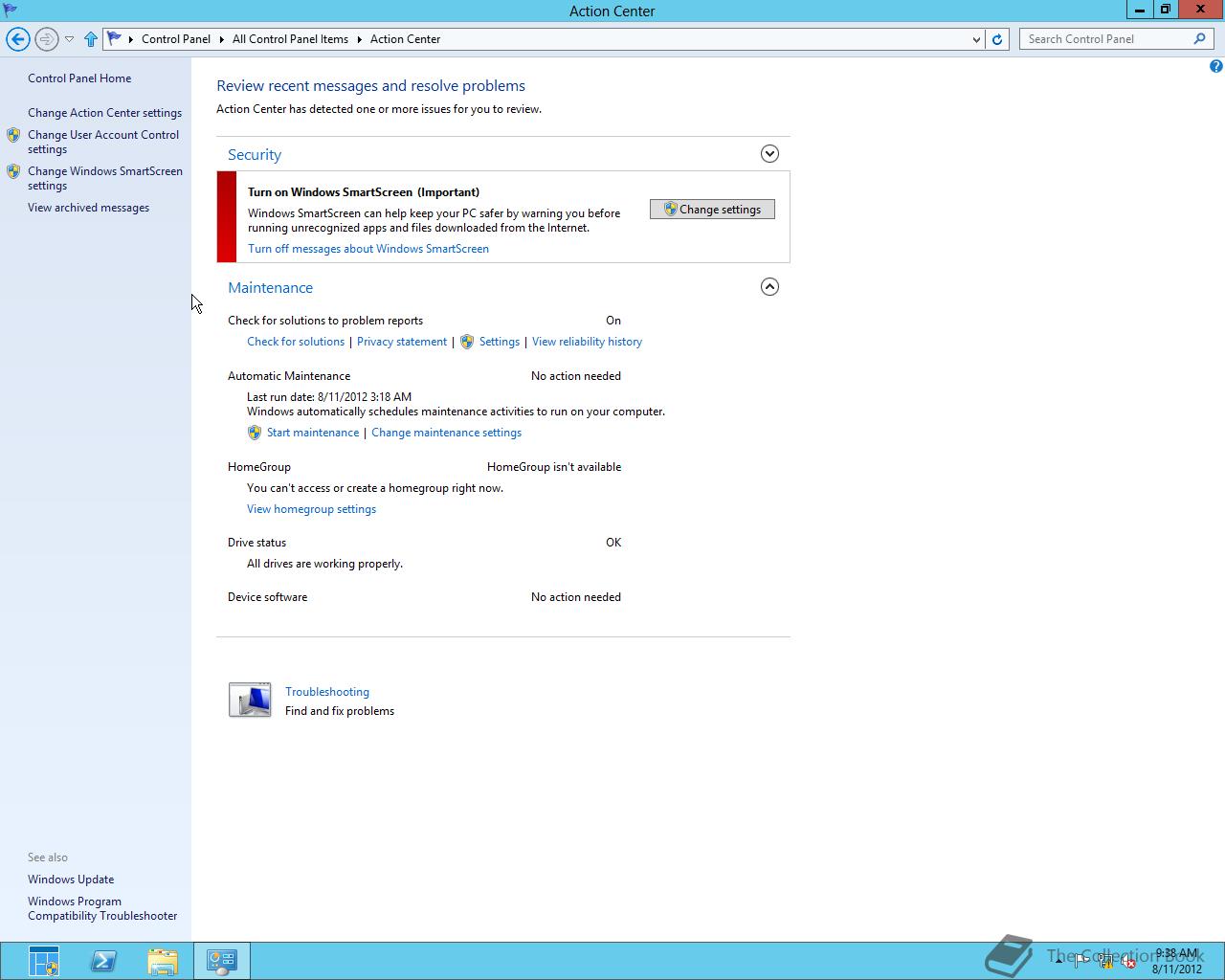1225x980 pixels.
Task: Open Windows Update under See also
Action: (x=71, y=880)
